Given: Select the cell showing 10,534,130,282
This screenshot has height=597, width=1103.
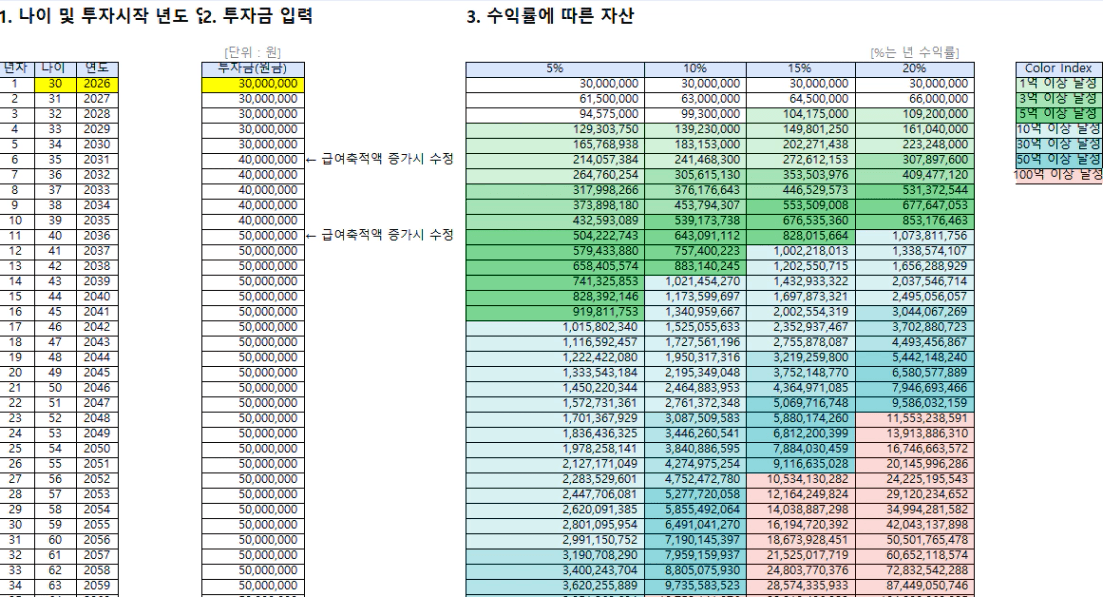Looking at the screenshot, I should (801, 479).
